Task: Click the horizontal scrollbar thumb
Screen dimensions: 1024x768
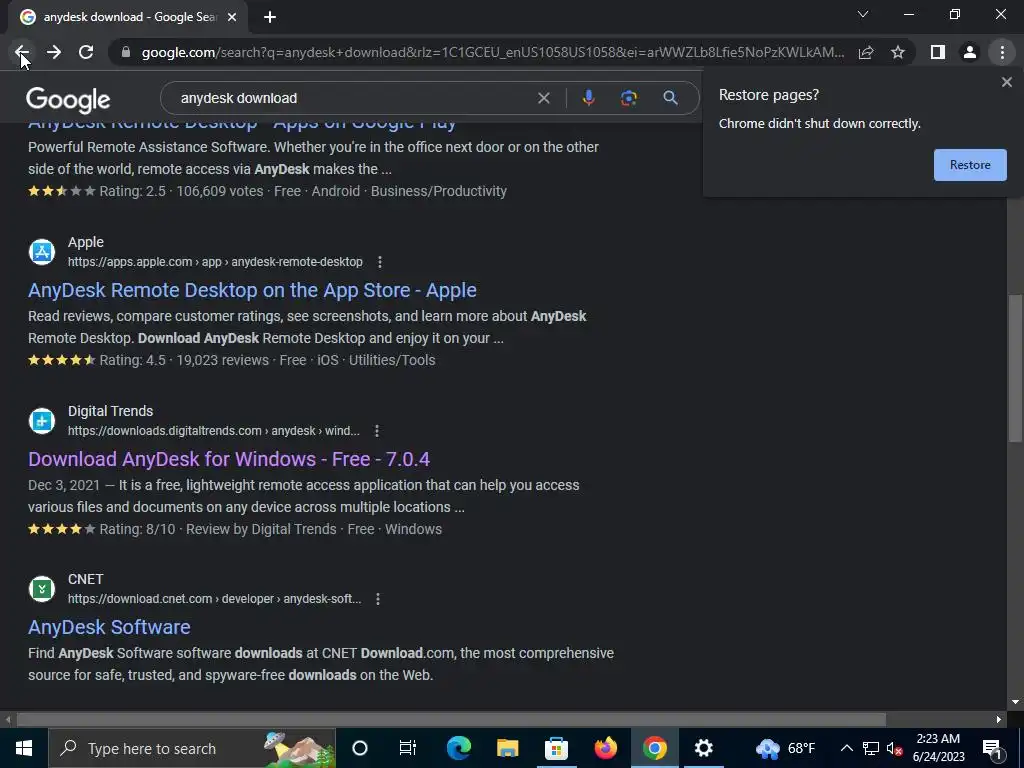Action: [x=451, y=720]
